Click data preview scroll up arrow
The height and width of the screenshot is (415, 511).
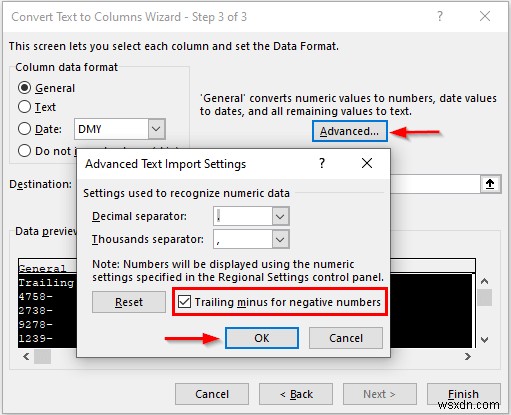(x=485, y=281)
